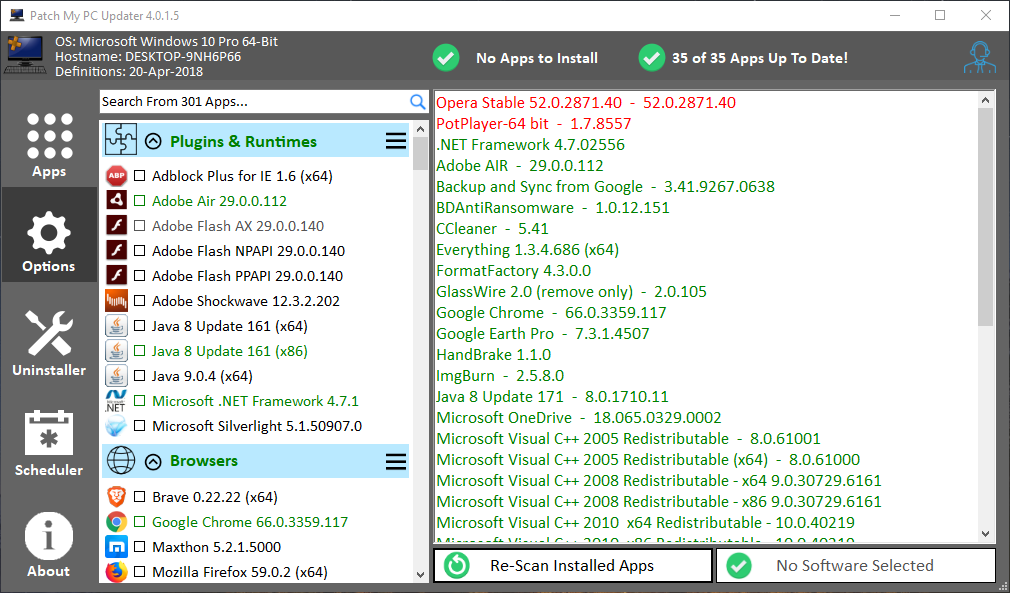The height and width of the screenshot is (593, 1010).
Task: Click the Adobe Flash NPAPI icon
Action: pos(117,251)
